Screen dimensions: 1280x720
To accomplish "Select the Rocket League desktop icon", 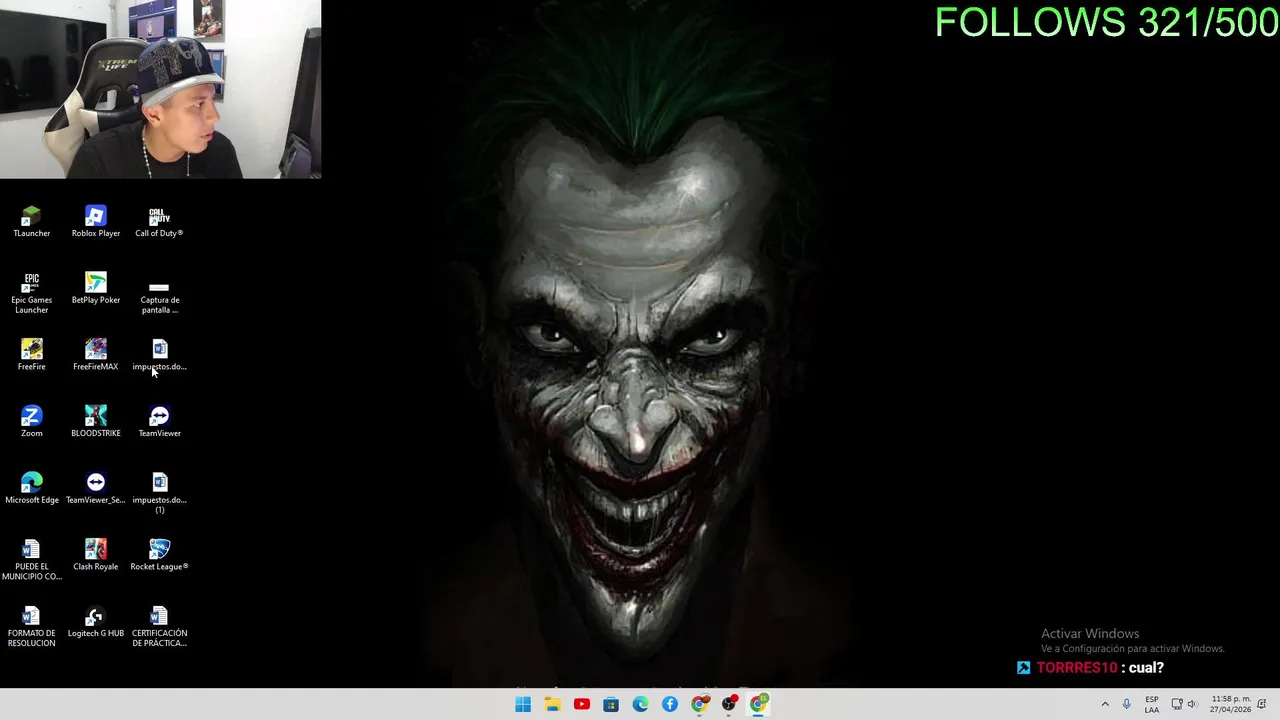I will (x=159, y=556).
